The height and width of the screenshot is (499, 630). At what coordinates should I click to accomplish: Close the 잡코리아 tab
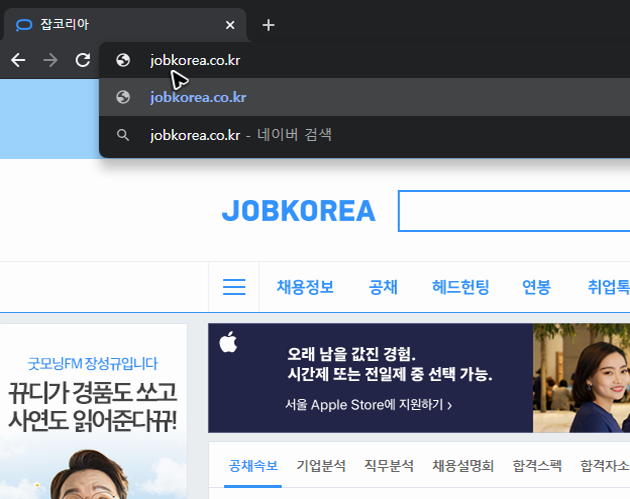coord(230,25)
